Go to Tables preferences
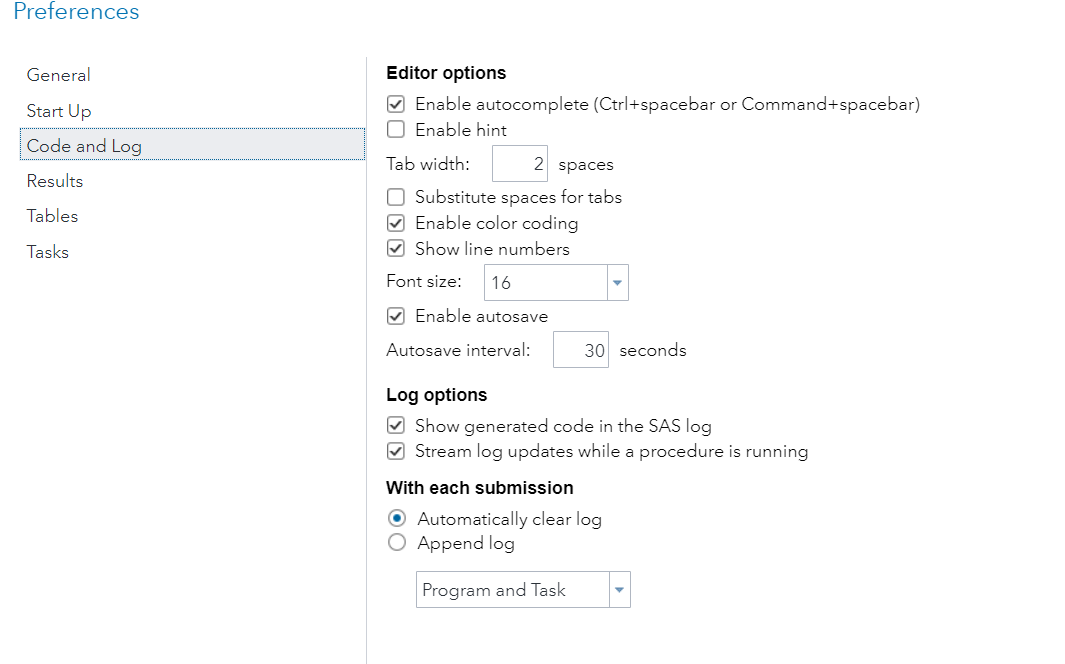 tap(52, 216)
